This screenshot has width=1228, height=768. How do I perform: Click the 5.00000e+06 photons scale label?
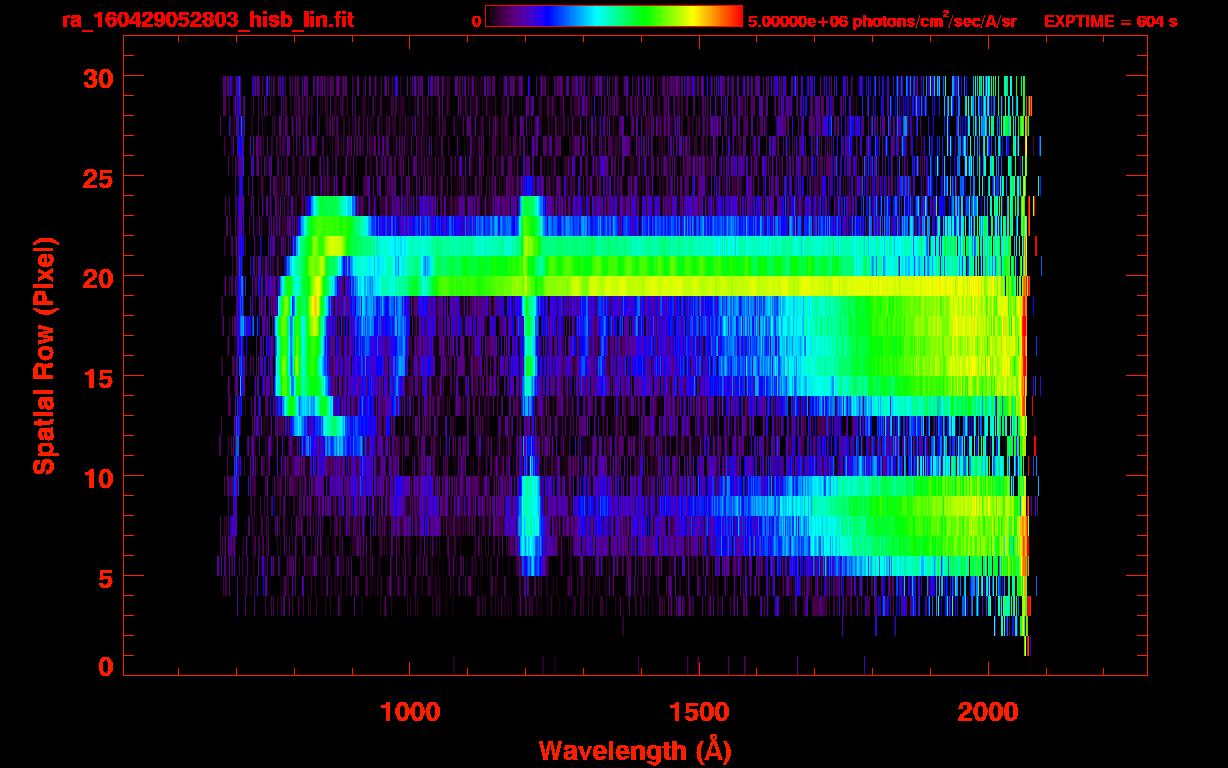click(882, 21)
